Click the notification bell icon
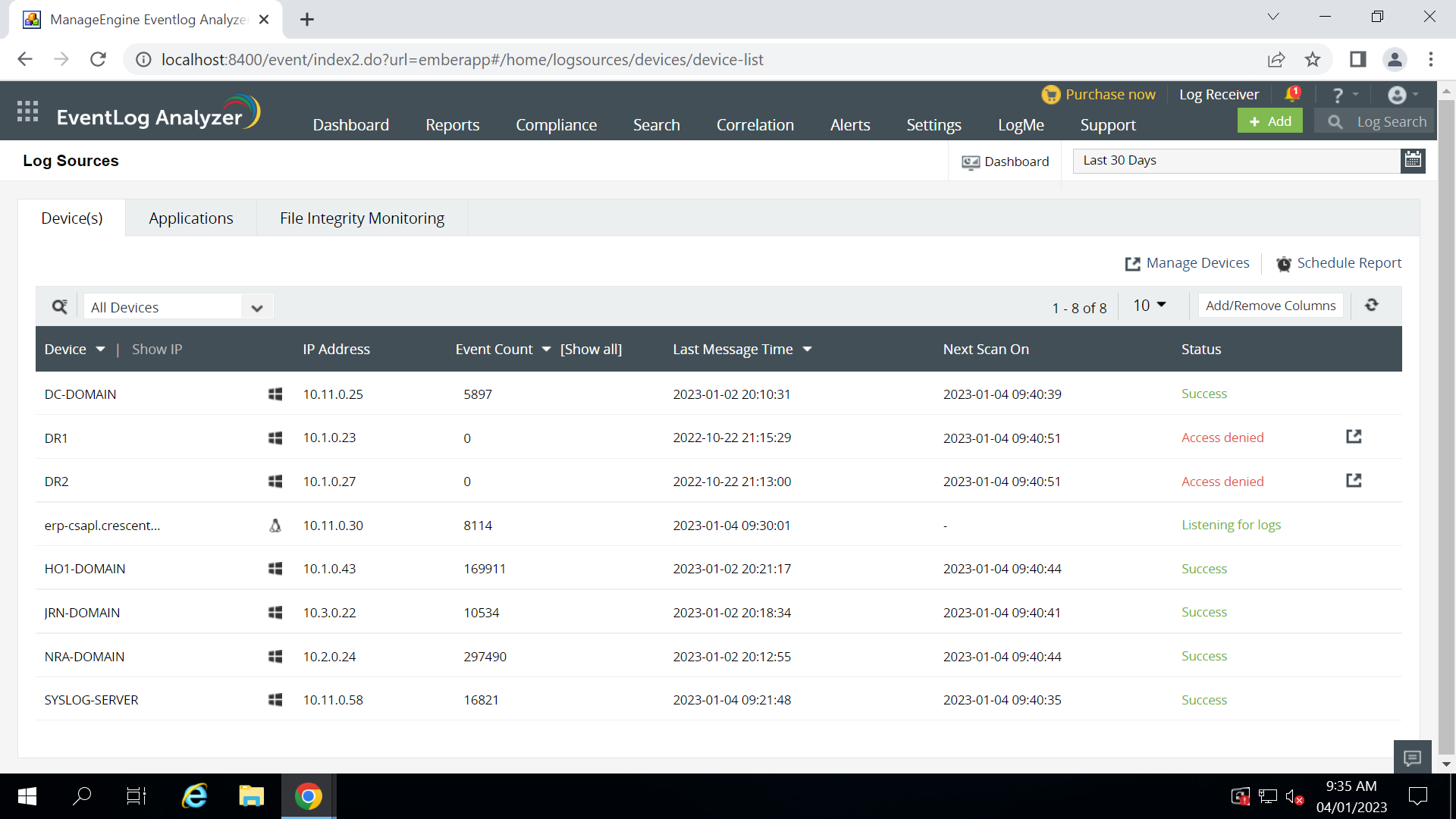Image resolution: width=1456 pixels, height=819 pixels. [1292, 94]
